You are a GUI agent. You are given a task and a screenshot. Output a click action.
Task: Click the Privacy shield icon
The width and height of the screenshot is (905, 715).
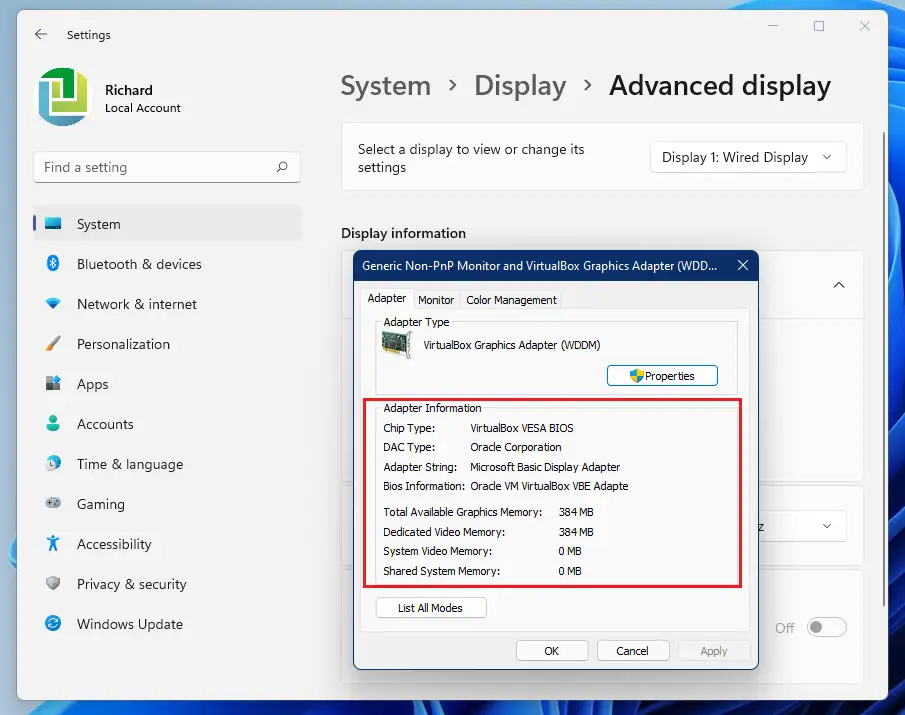[x=53, y=583]
